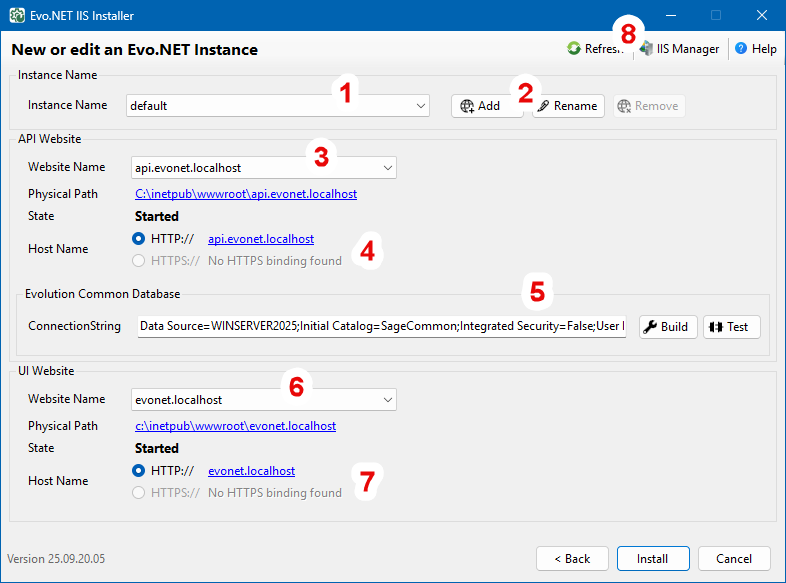786x583 pixels.
Task: Select HTTP radio for API Website
Action: [139, 239]
